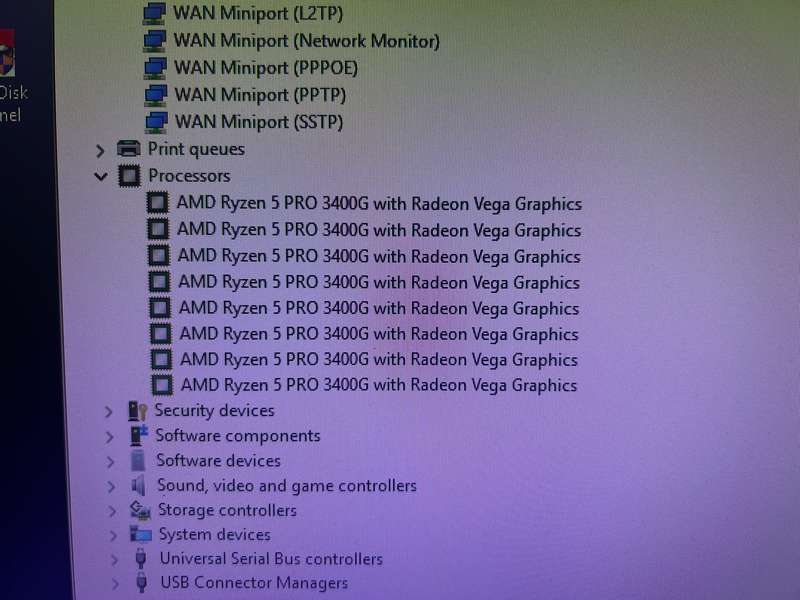This screenshot has width=800, height=600.
Task: Expand the Software devices node
Action: 110,462
